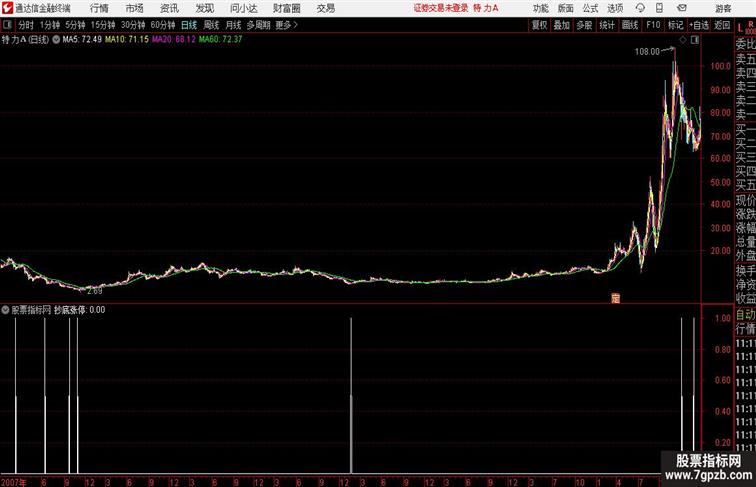Switch to the 15分钟 period tab
Viewport: 756px width, 487px height.
[103, 25]
